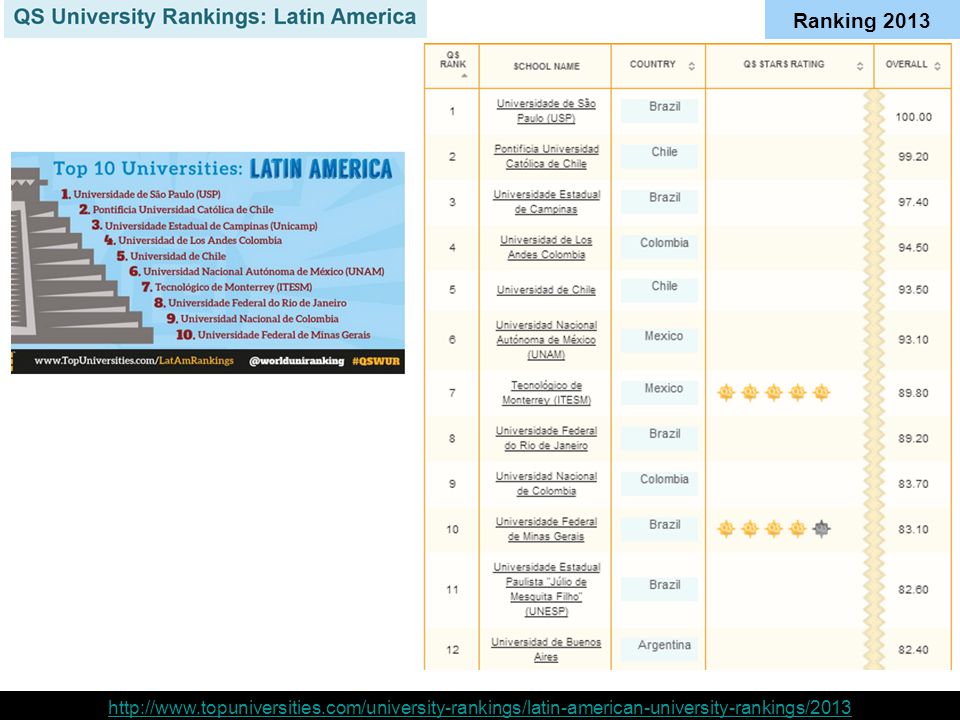Viewport: 960px width, 720px height.
Task: Click the overall score 83.10
Action: tap(913, 529)
